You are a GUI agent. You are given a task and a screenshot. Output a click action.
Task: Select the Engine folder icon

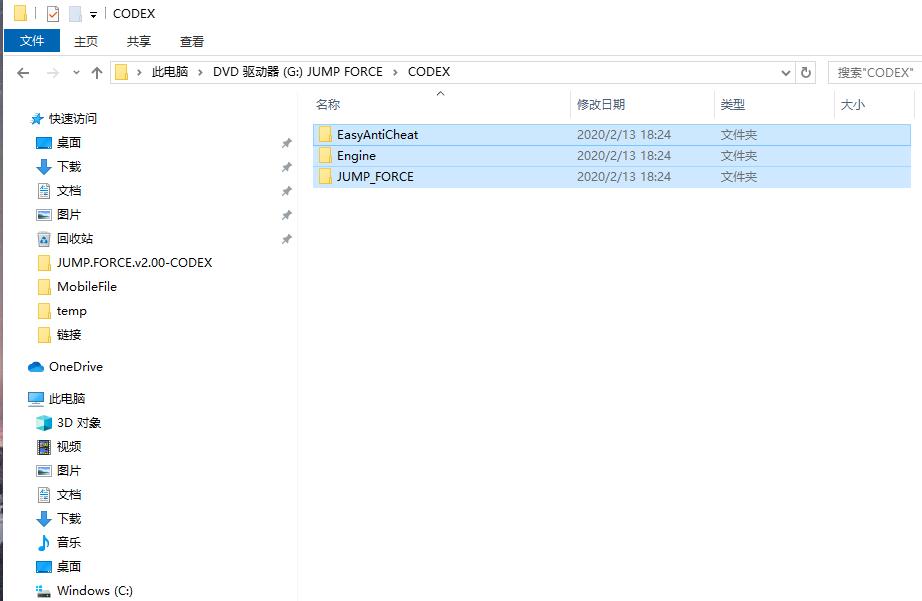[325, 156]
